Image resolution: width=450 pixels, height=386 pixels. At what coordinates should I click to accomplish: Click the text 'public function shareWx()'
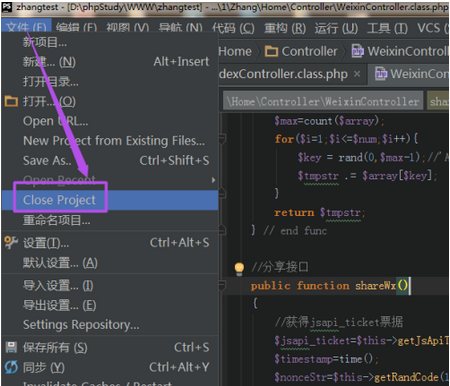coord(329,286)
